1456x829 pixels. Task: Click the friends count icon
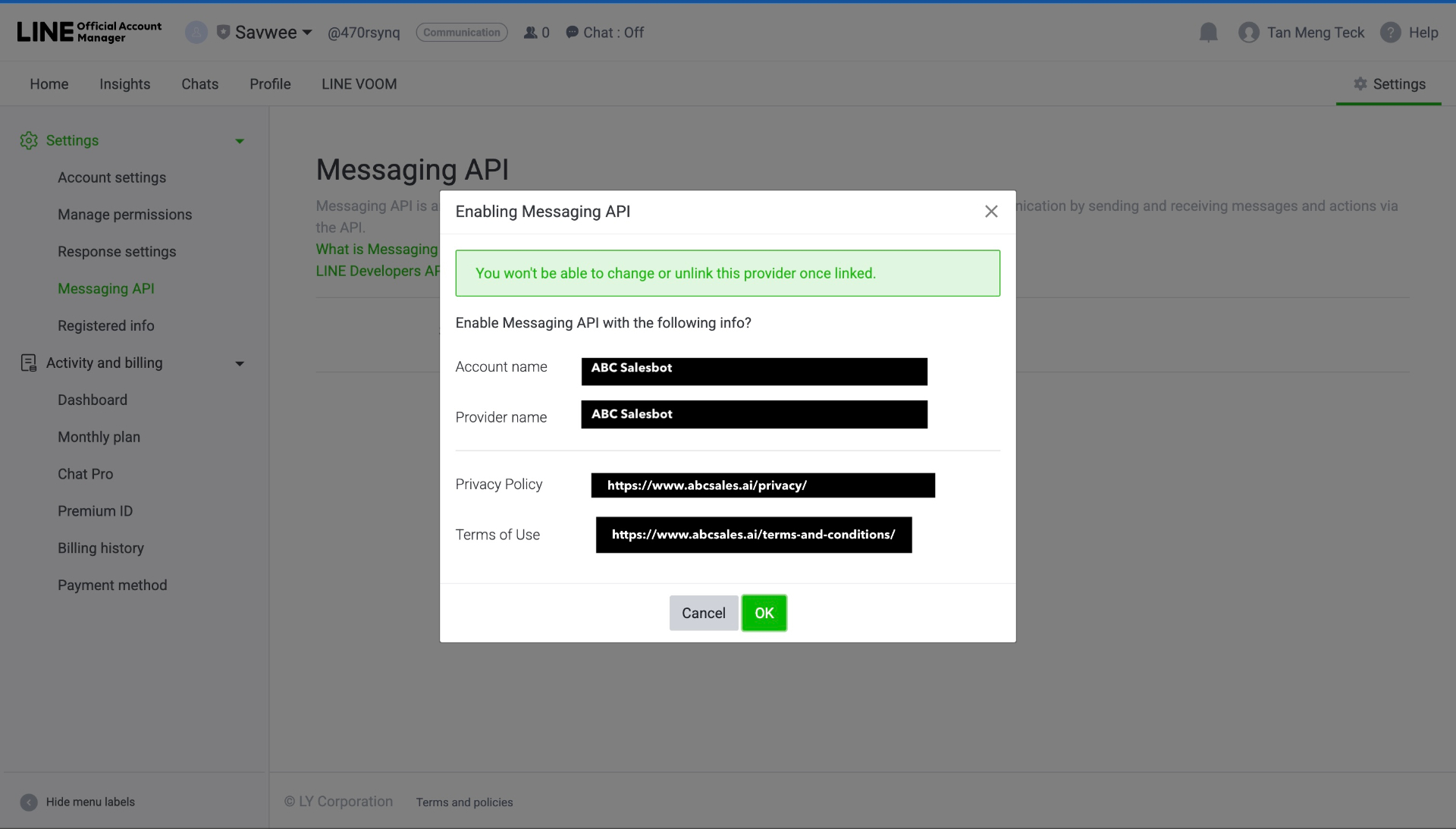coord(530,33)
